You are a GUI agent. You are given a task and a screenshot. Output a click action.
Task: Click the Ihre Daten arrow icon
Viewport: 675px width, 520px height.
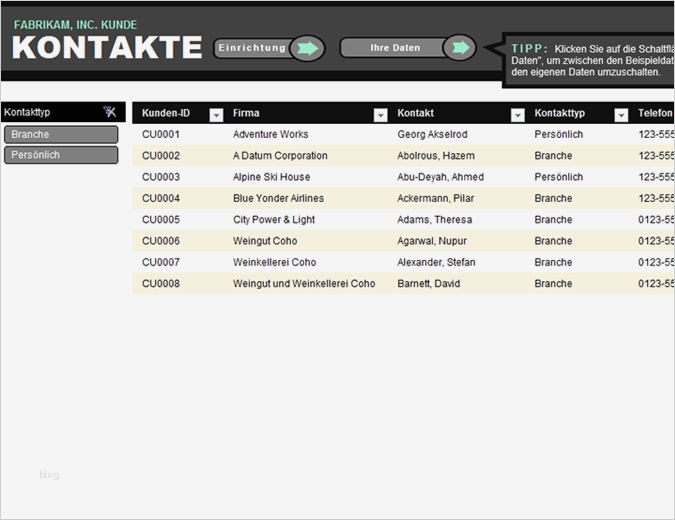(459, 47)
